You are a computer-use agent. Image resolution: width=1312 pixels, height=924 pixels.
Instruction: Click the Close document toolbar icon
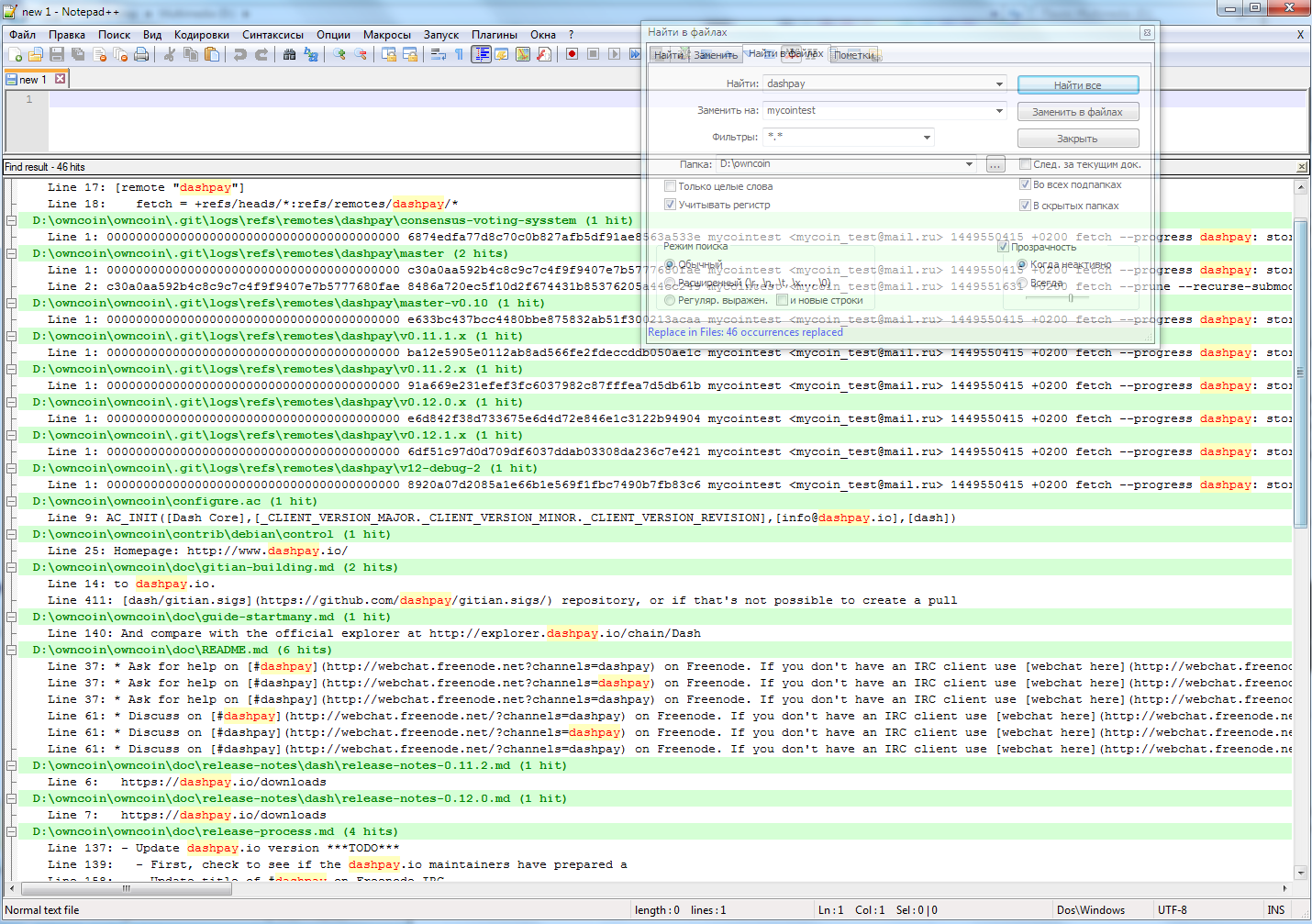click(x=99, y=55)
